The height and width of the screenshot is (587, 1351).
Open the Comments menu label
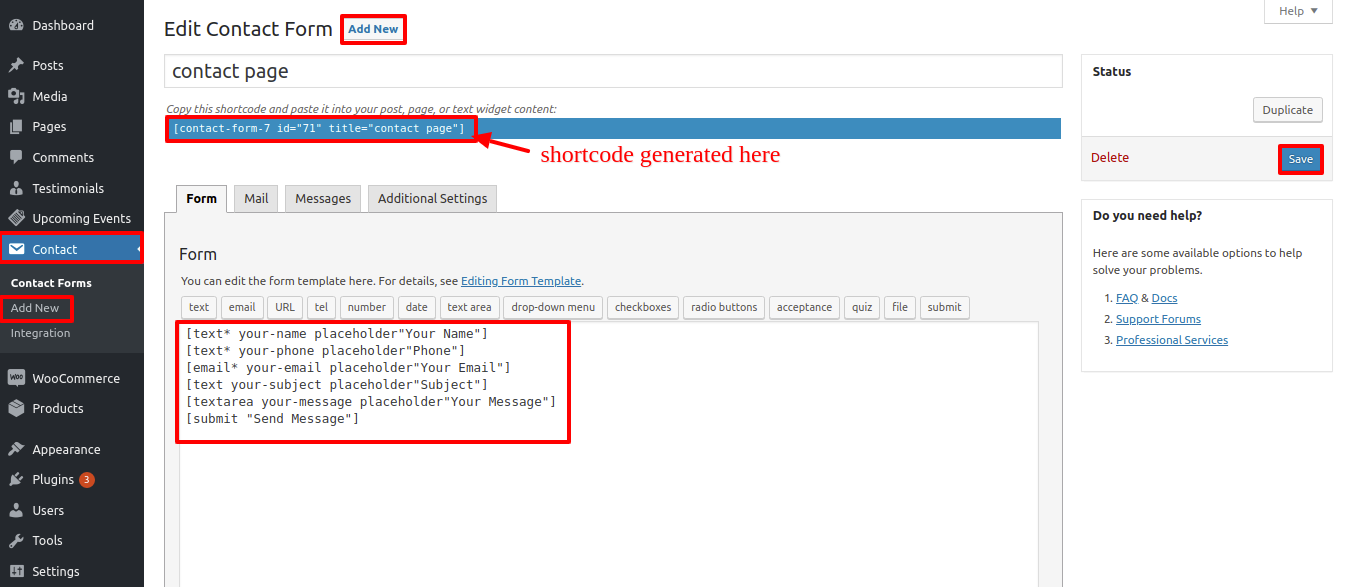63,157
